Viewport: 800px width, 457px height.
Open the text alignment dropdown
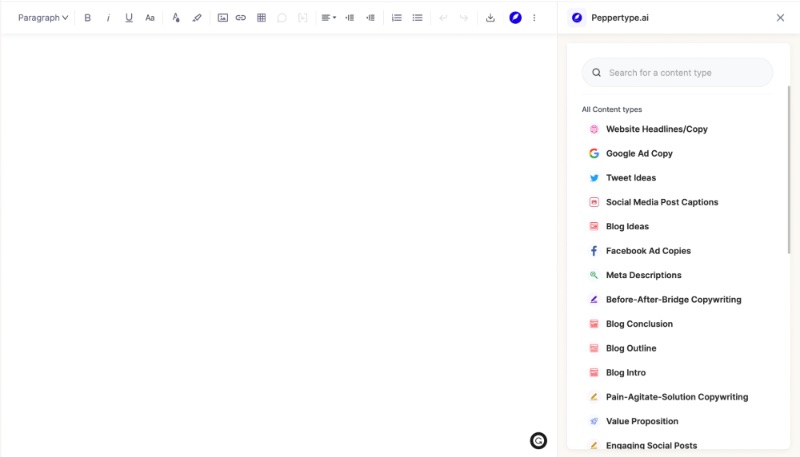(x=329, y=18)
